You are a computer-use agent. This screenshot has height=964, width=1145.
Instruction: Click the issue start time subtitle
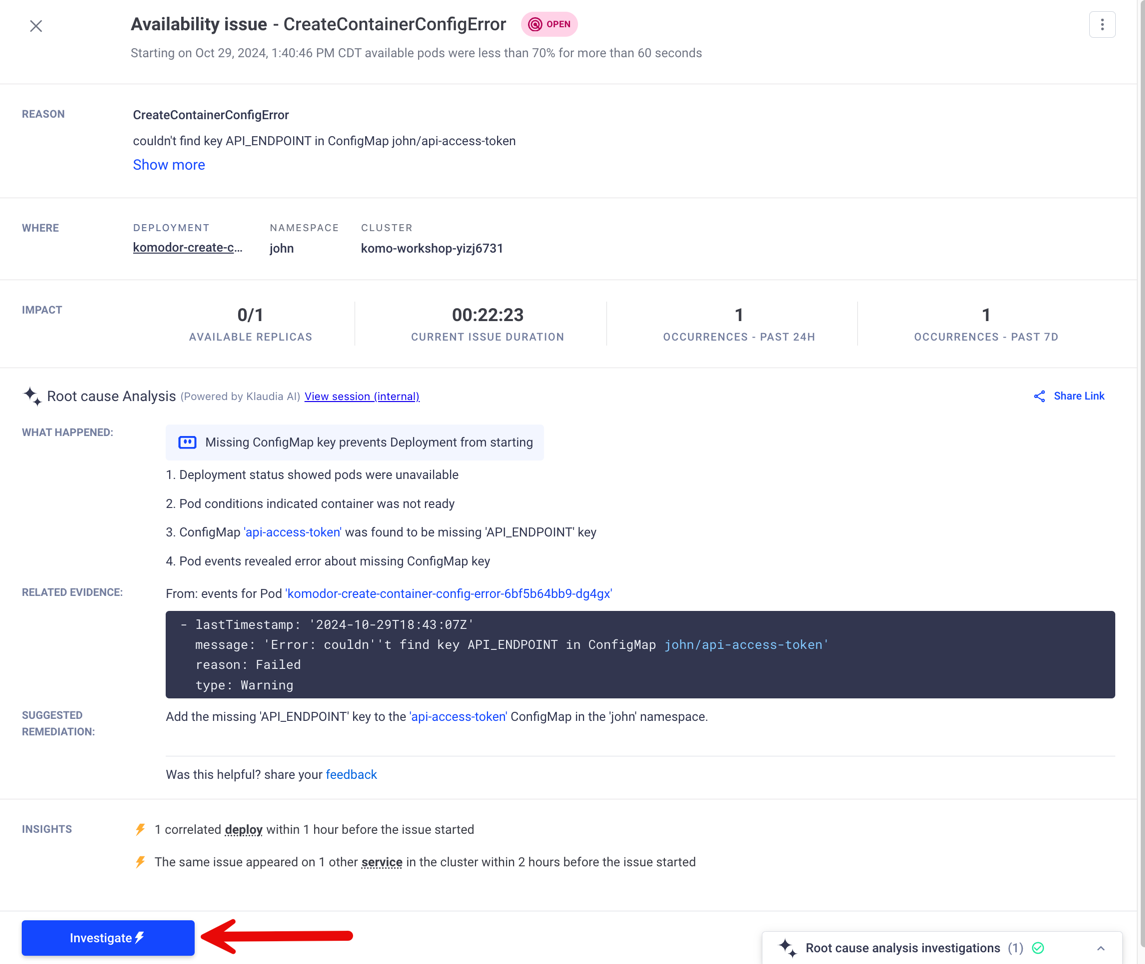click(x=416, y=53)
